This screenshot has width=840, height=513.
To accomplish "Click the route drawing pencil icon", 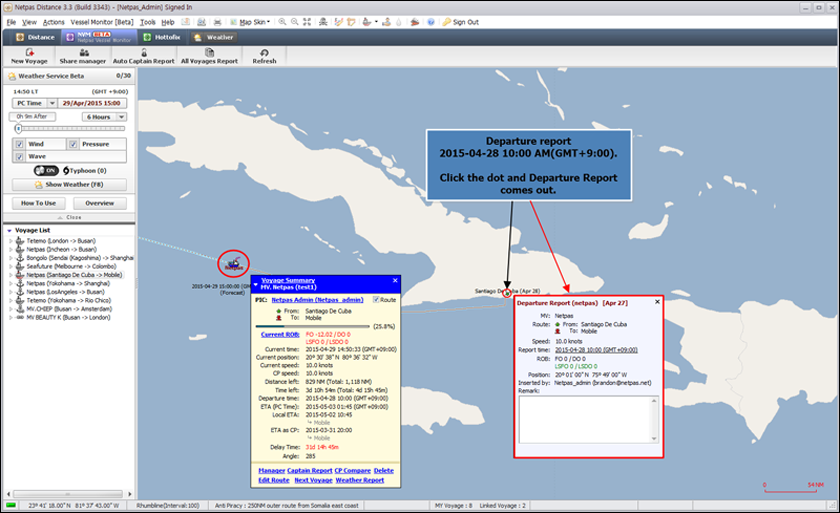I will pyautogui.click(x=339, y=22).
